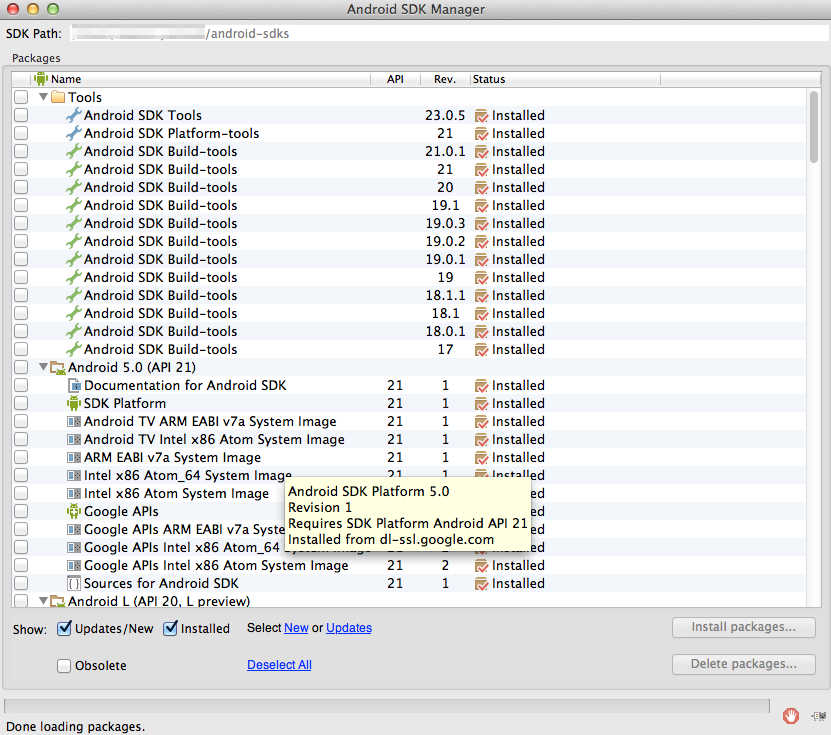
Task: Click the green wrench icon of Build-tools 21.0.1
Action: pyautogui.click(x=74, y=151)
